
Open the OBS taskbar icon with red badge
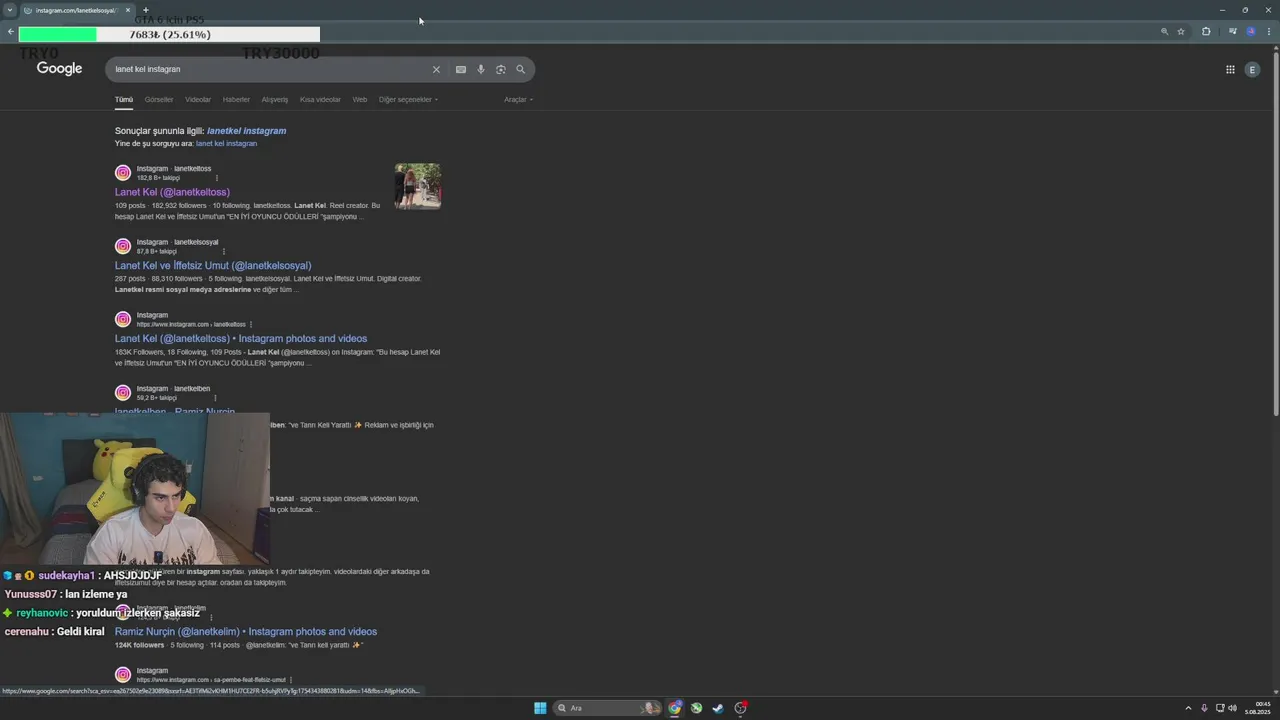click(741, 708)
